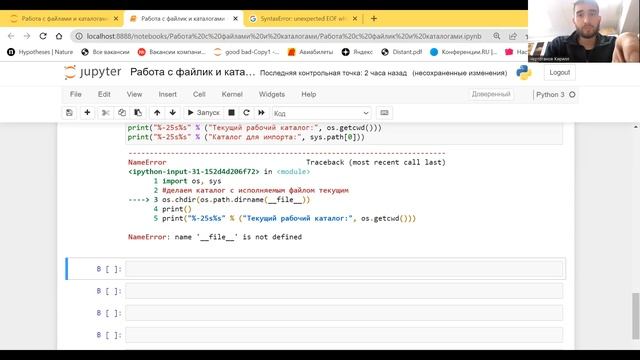Cut selected cells with the scissors icon

point(106,113)
